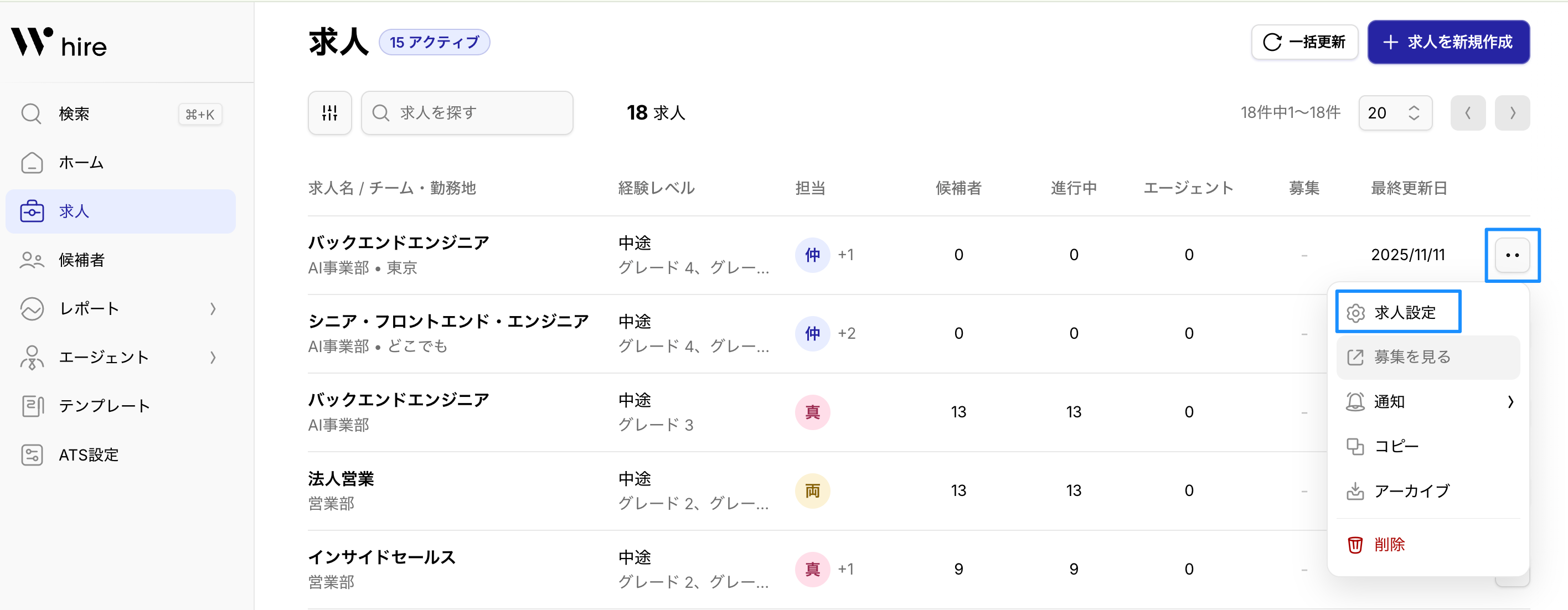Select 求人設定 from context menu

[x=1404, y=312]
